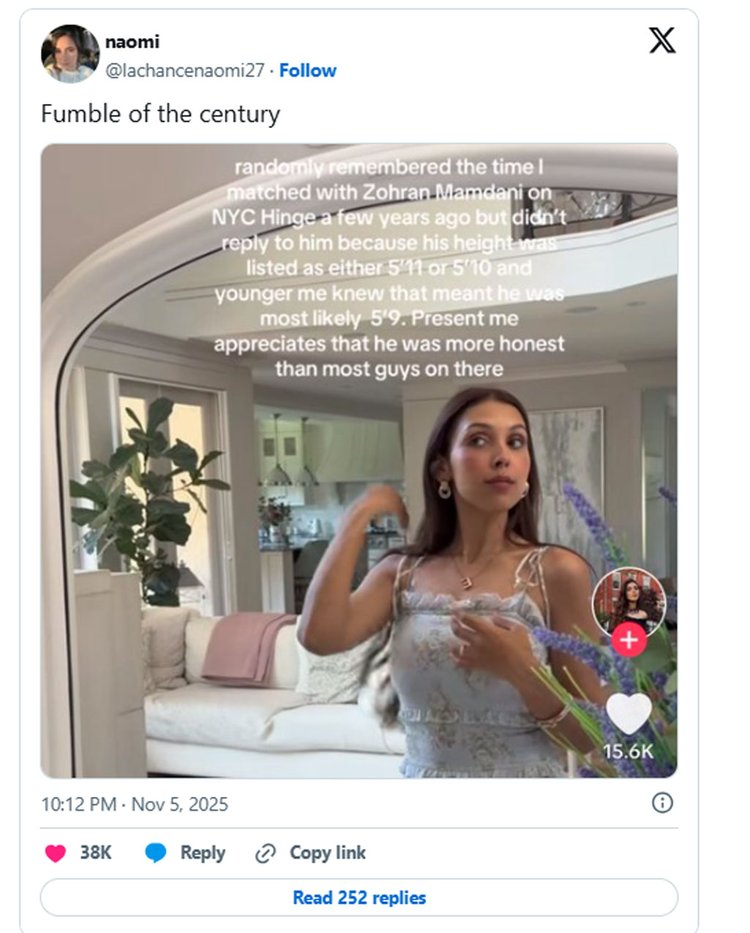This screenshot has width=750, height=933.
Task: Open the embedded TikTok video image
Action: (358, 460)
